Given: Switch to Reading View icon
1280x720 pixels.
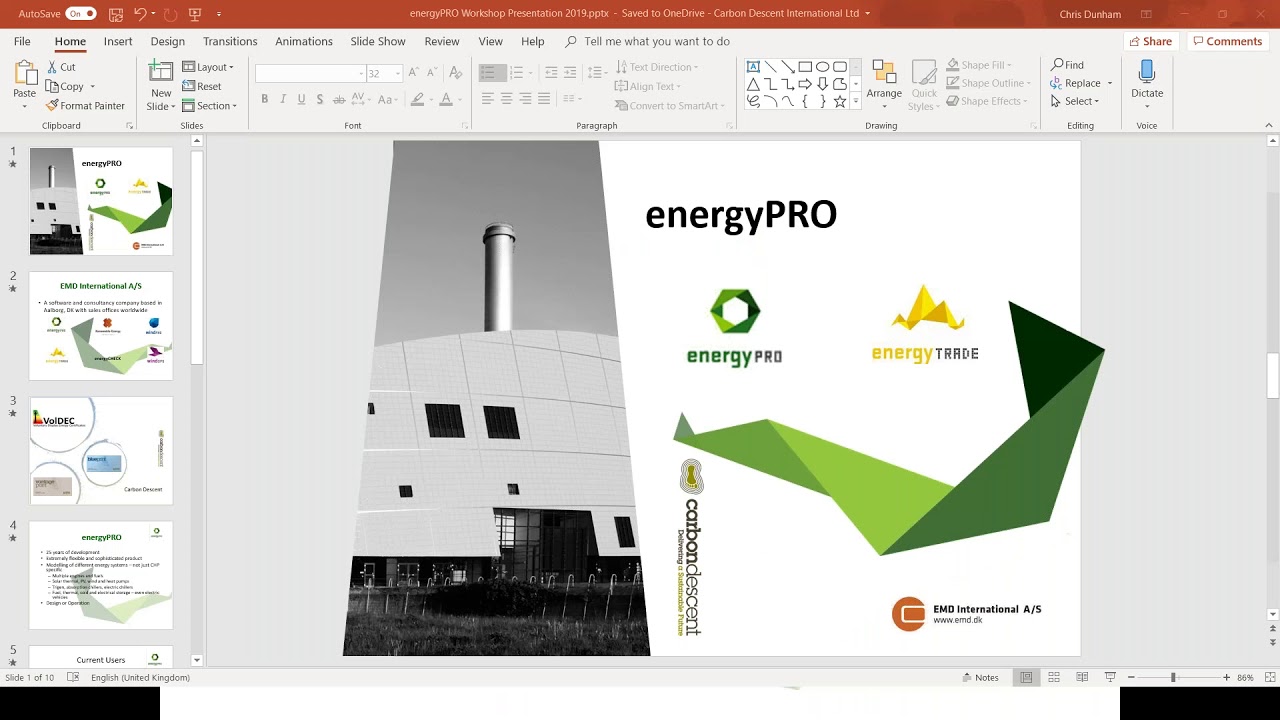Looking at the screenshot, I should (x=1082, y=677).
